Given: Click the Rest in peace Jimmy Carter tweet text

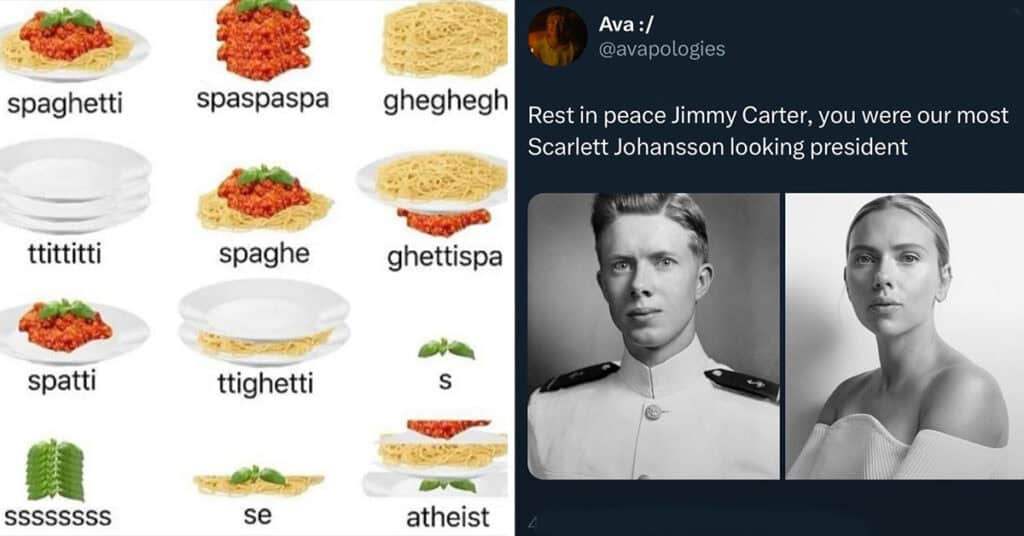Looking at the screenshot, I should pyautogui.click(x=768, y=131).
